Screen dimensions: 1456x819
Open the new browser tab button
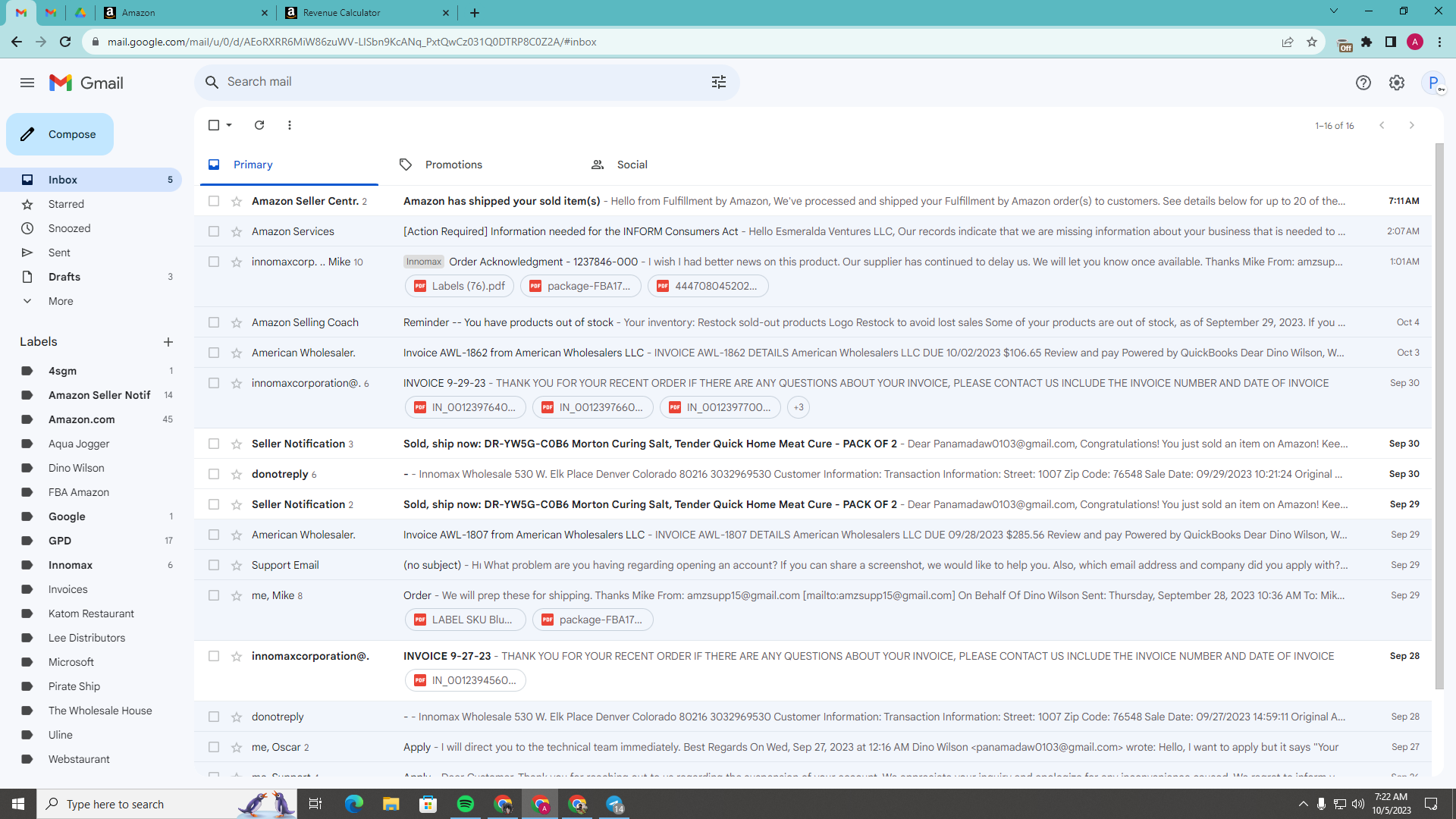(x=475, y=13)
